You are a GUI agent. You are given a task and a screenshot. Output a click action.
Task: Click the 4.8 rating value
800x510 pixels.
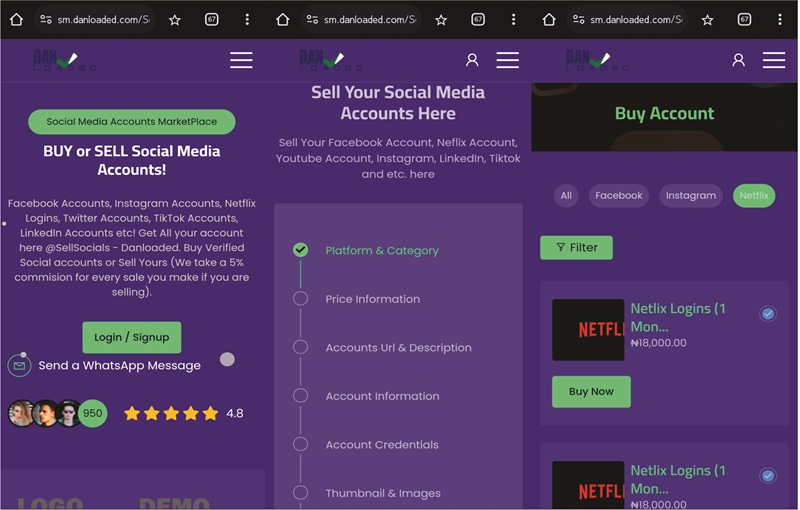click(x=235, y=413)
